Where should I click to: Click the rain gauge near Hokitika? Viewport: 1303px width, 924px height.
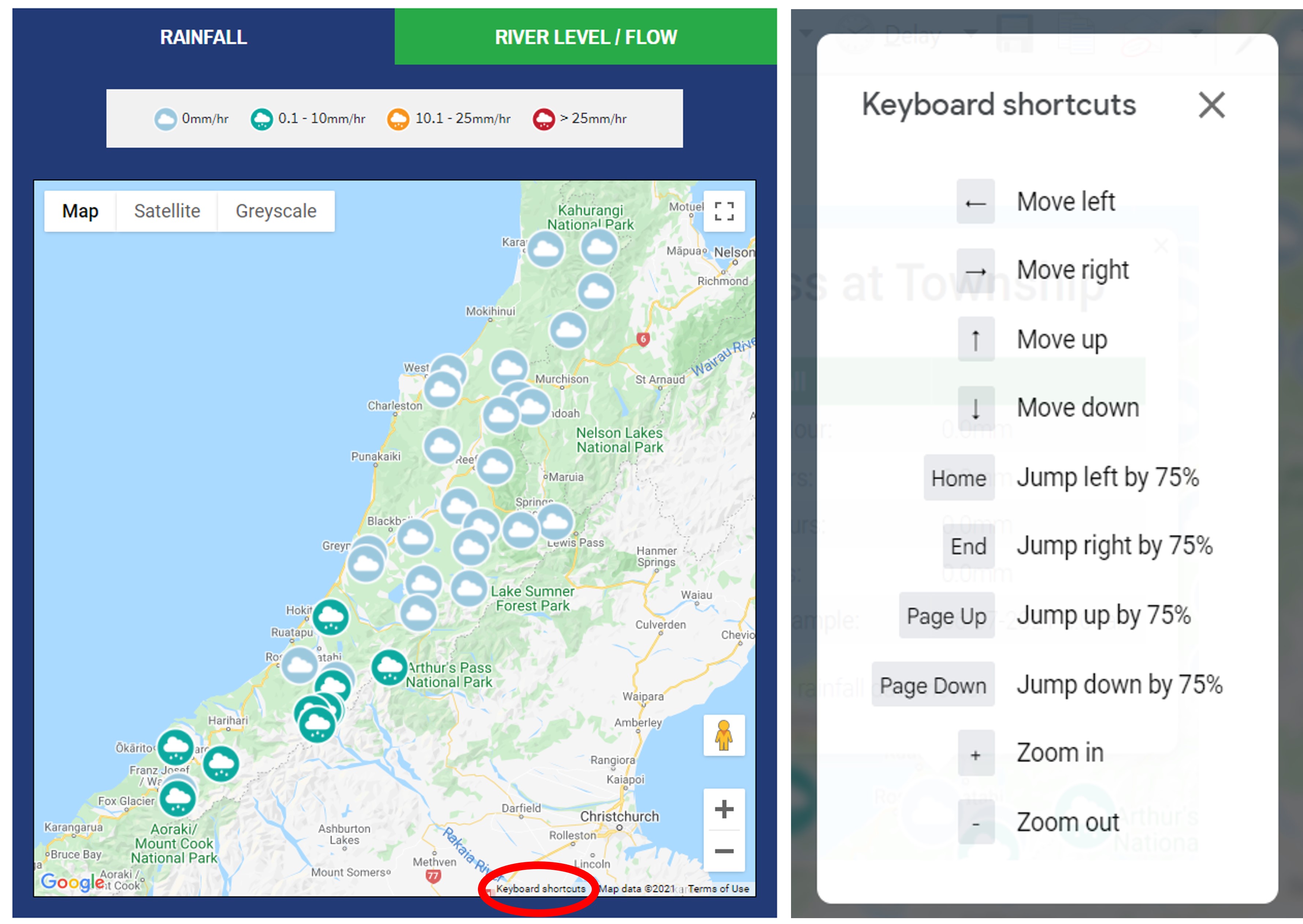click(331, 617)
